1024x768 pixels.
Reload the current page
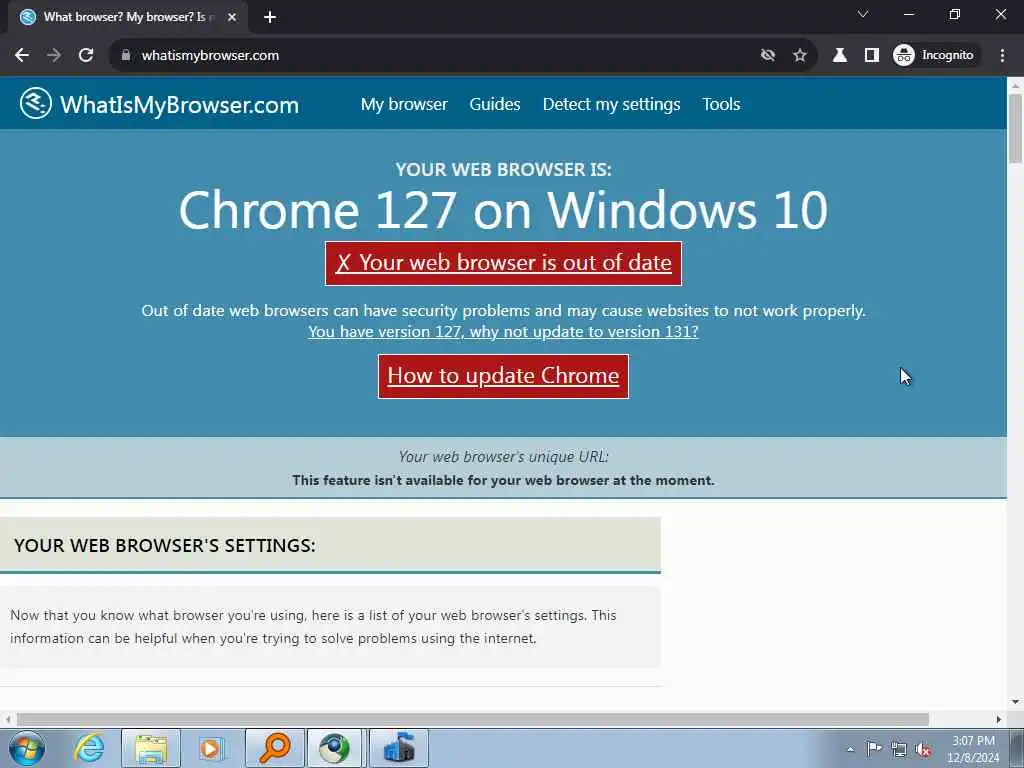pos(86,56)
